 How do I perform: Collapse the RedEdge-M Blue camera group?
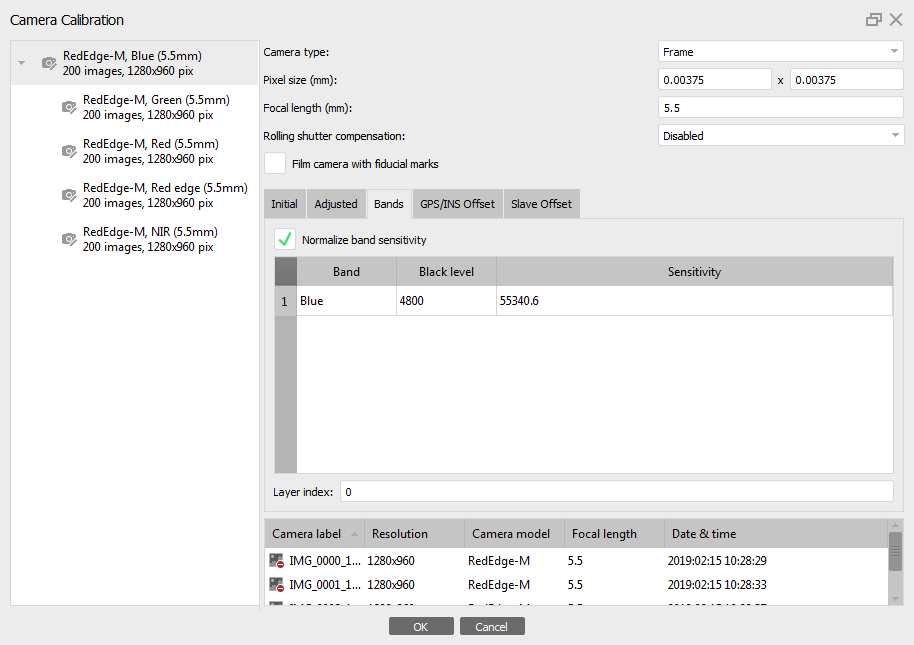(22, 63)
